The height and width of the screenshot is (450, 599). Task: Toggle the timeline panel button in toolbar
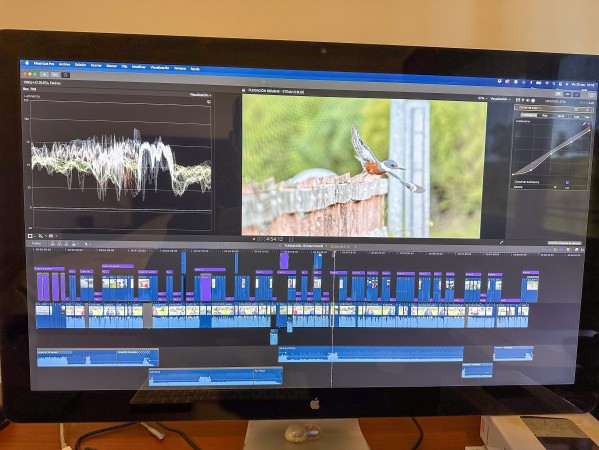567,94
